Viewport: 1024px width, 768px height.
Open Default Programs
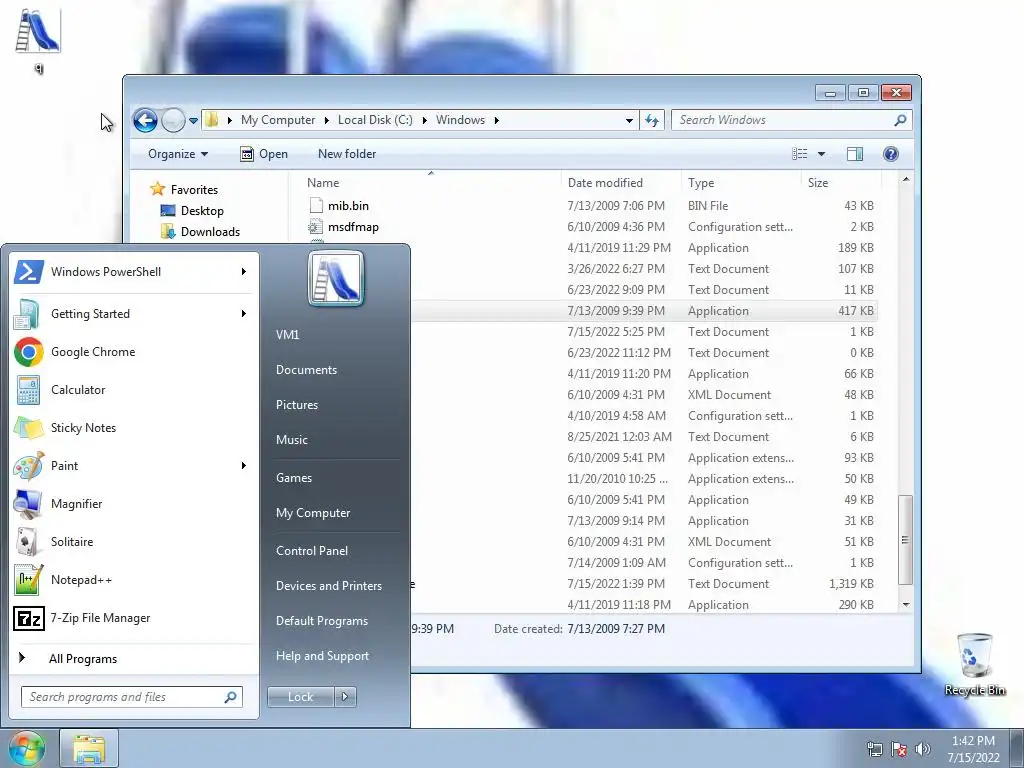coord(321,621)
